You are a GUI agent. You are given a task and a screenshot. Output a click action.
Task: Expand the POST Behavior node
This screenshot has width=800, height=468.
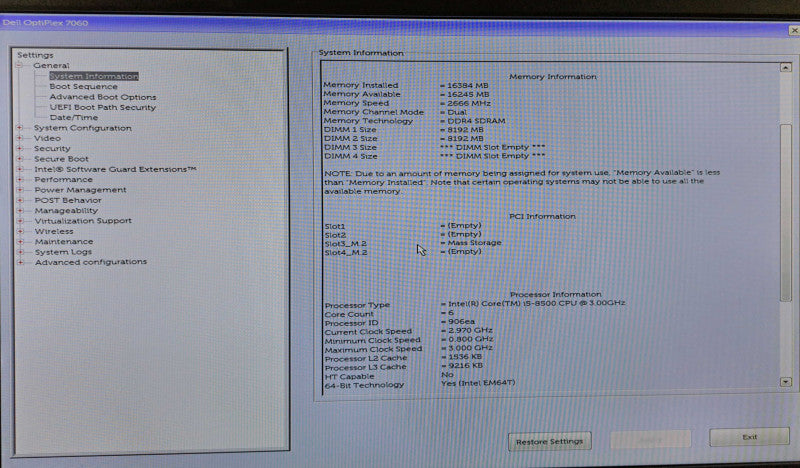click(20, 200)
